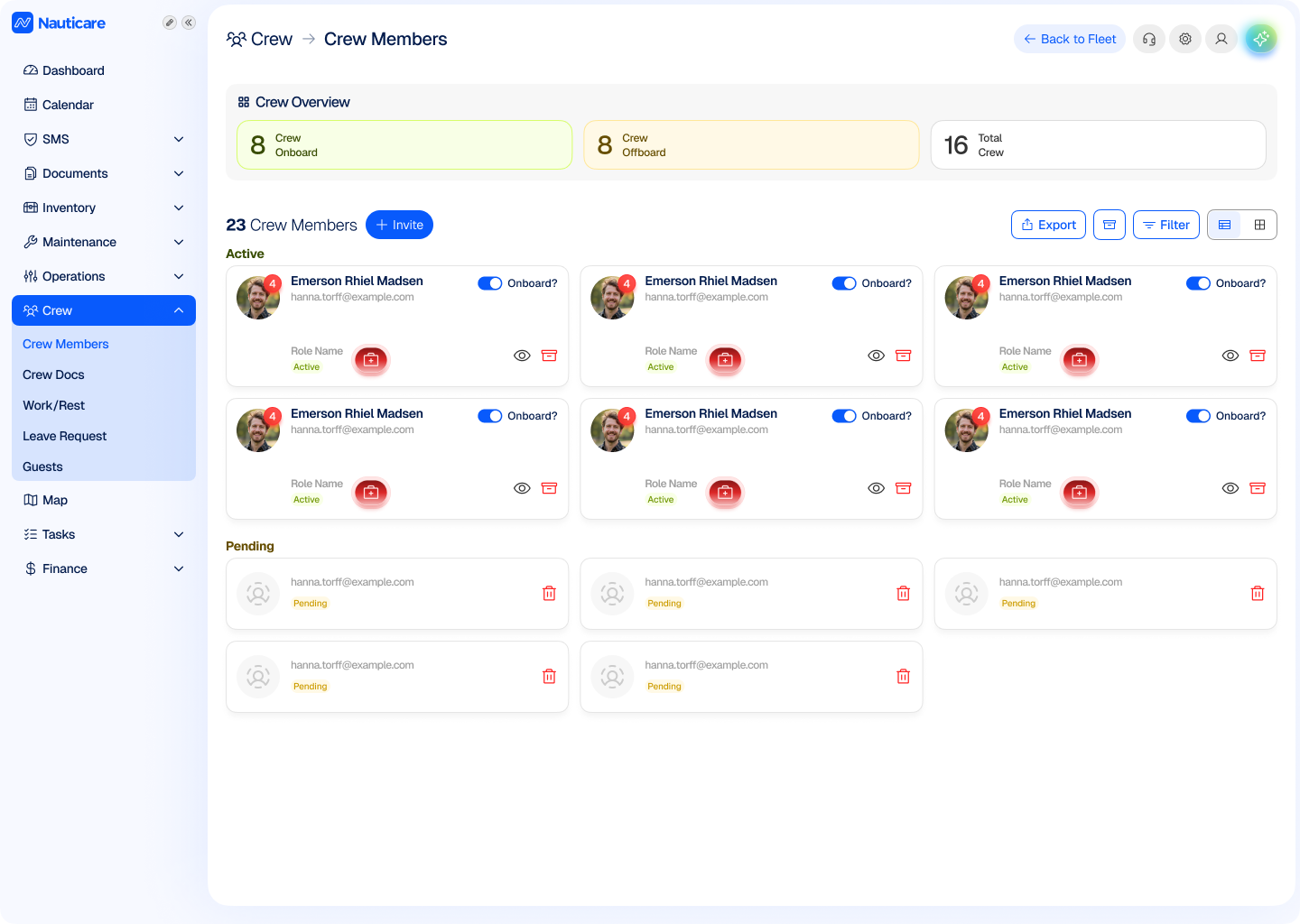Switch to list view layout
1300x924 pixels.
coord(1225,225)
